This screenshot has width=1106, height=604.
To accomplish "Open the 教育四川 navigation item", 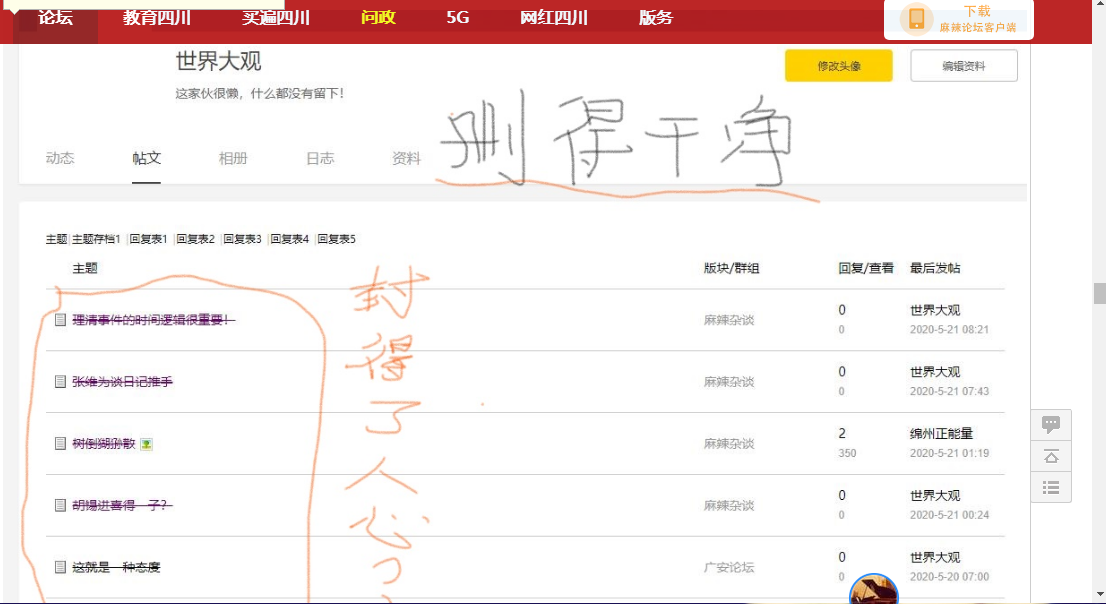I will pyautogui.click(x=157, y=18).
